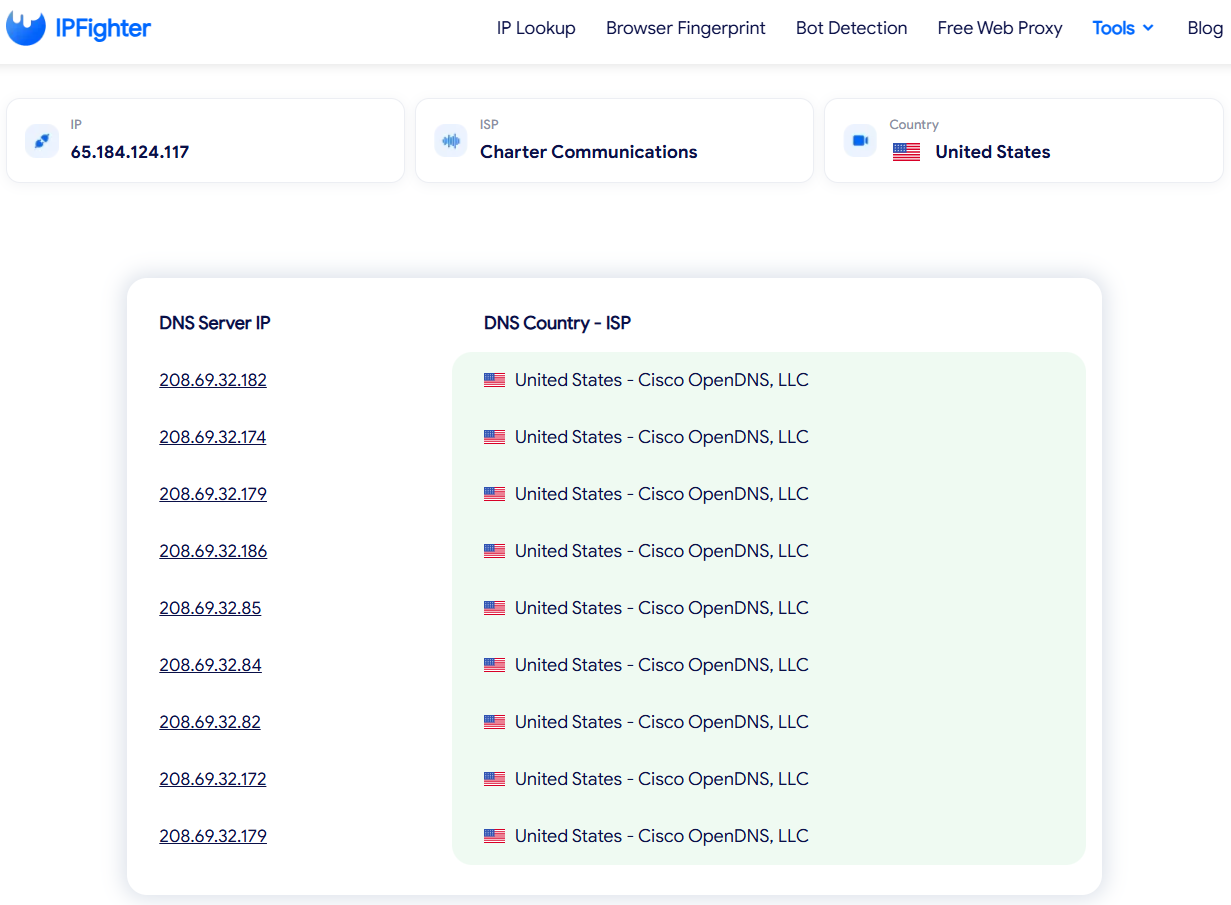
Task: Select the 208.69.32.84 DNS server link
Action: click(210, 665)
